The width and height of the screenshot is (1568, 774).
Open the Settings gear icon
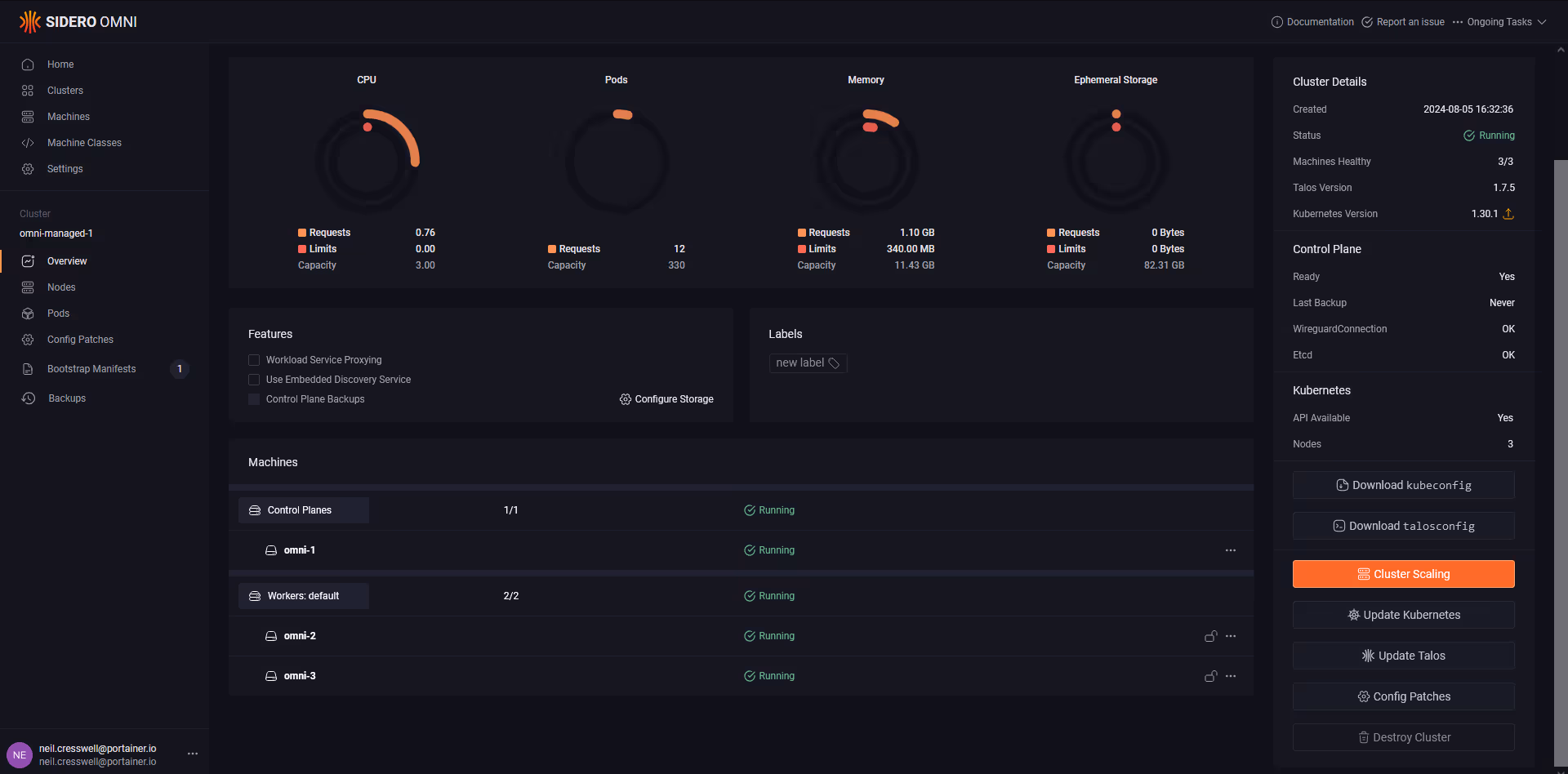[x=28, y=169]
